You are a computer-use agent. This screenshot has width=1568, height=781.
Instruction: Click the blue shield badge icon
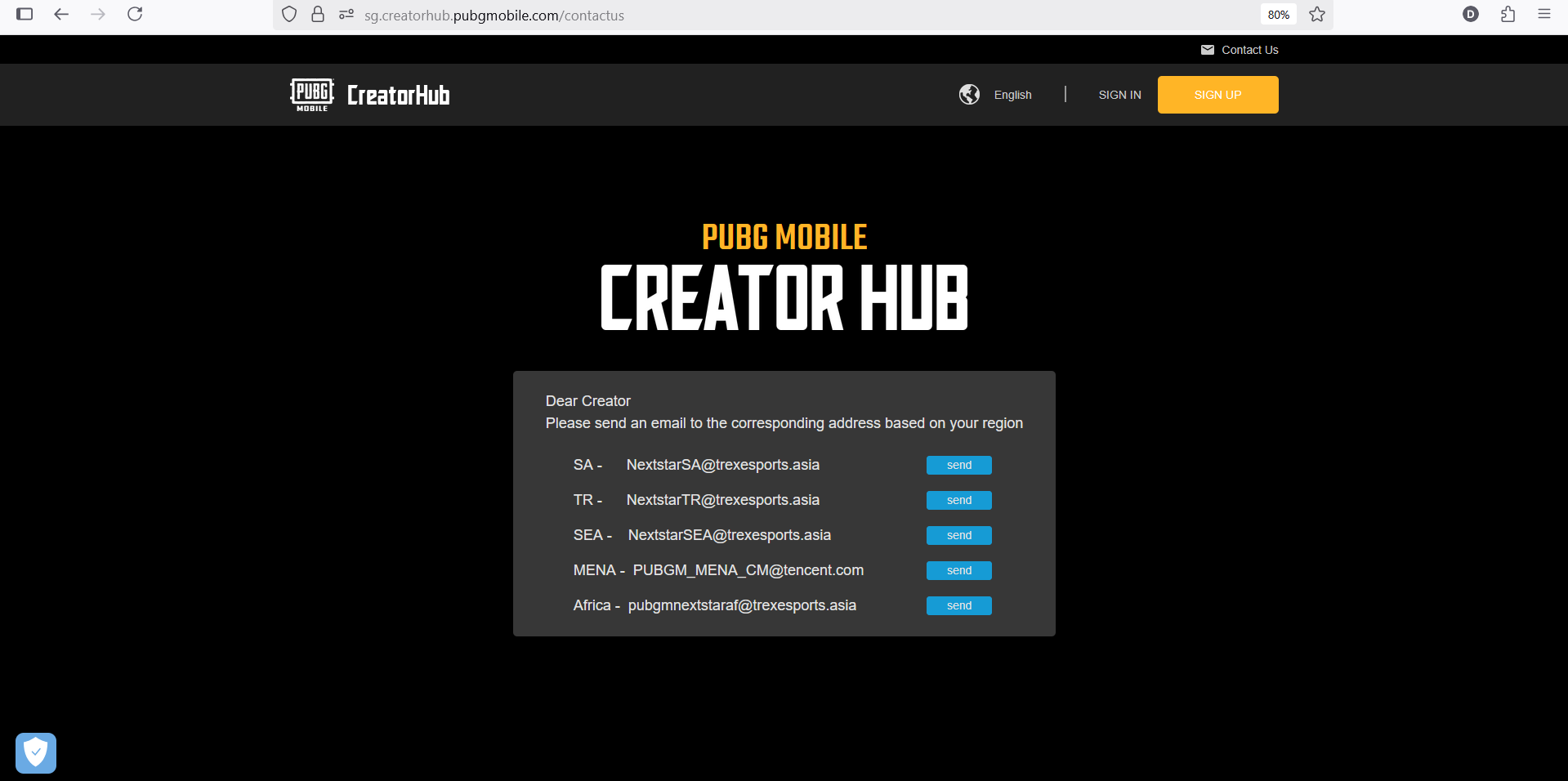[x=36, y=752]
